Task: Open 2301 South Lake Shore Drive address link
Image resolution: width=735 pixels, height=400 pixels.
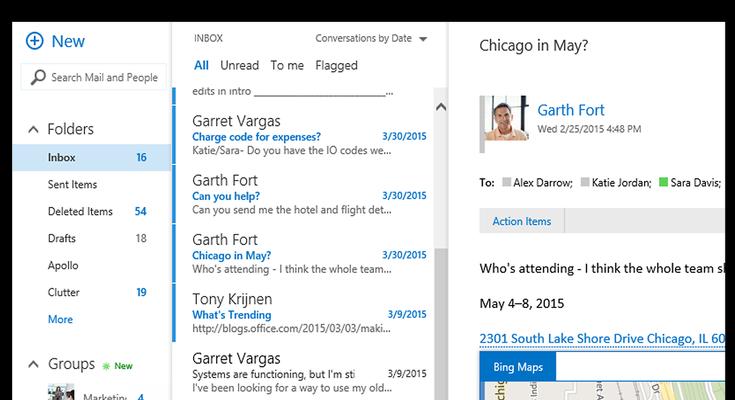Action: coord(602,338)
